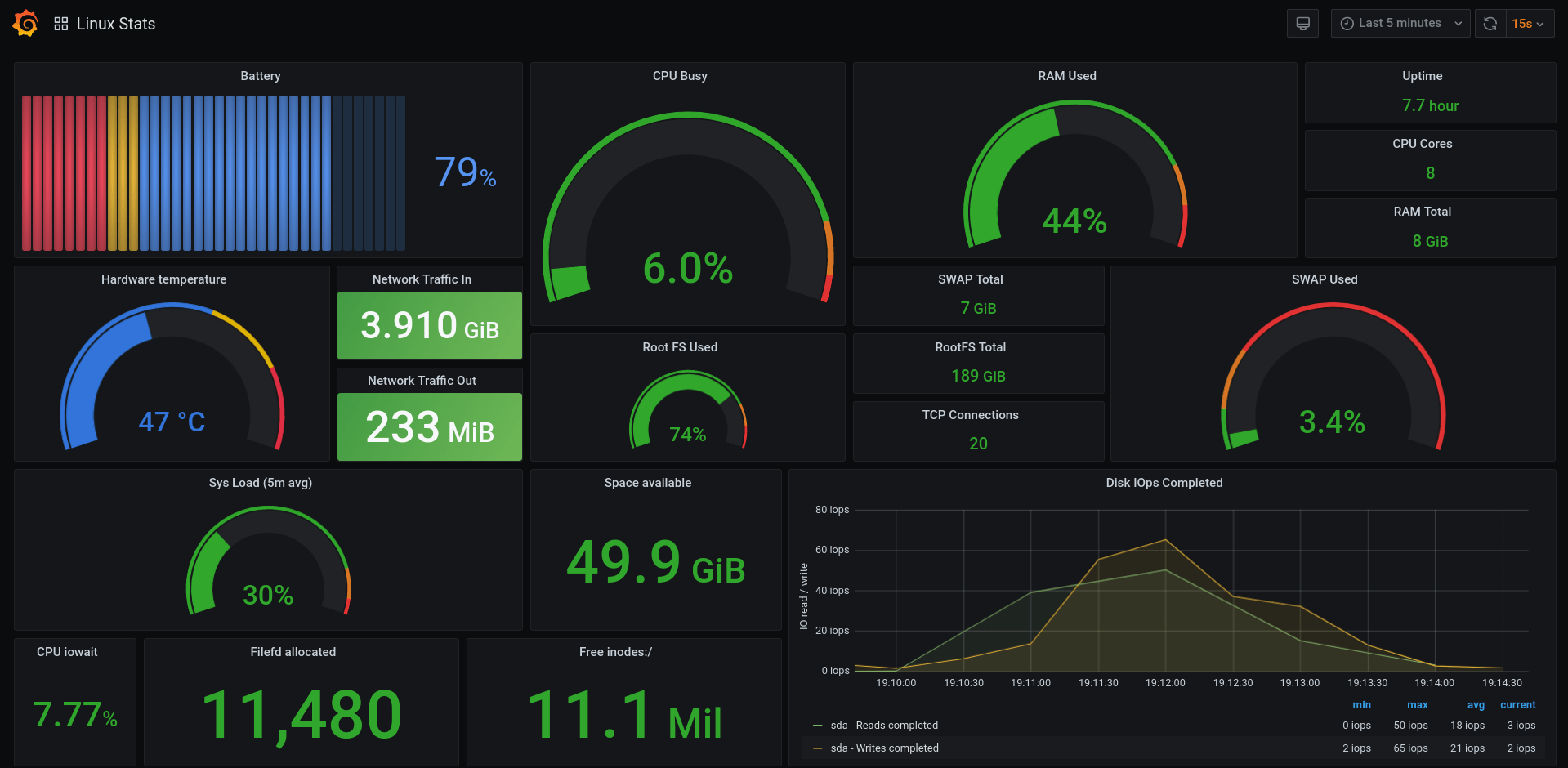Open the CPU Busy panel menu

(680, 75)
